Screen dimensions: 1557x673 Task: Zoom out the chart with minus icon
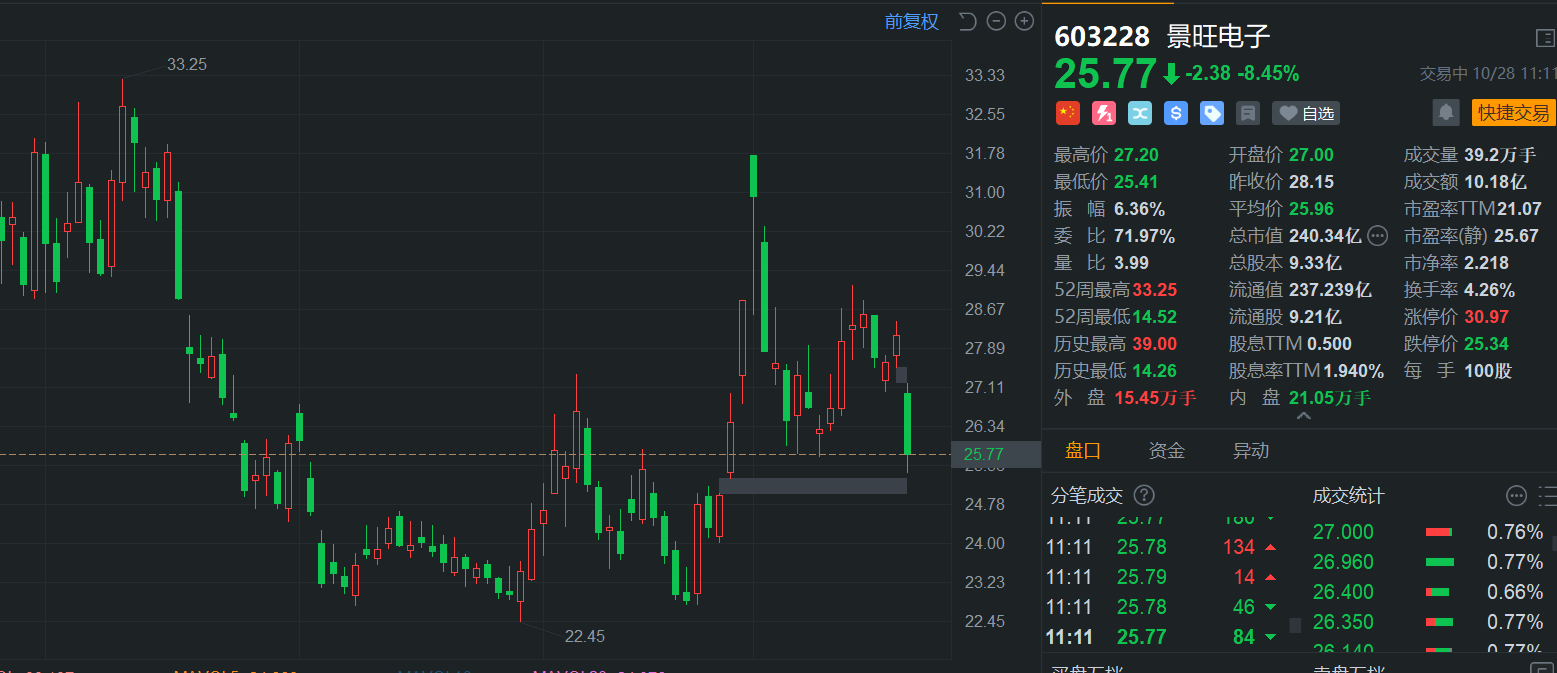(995, 21)
